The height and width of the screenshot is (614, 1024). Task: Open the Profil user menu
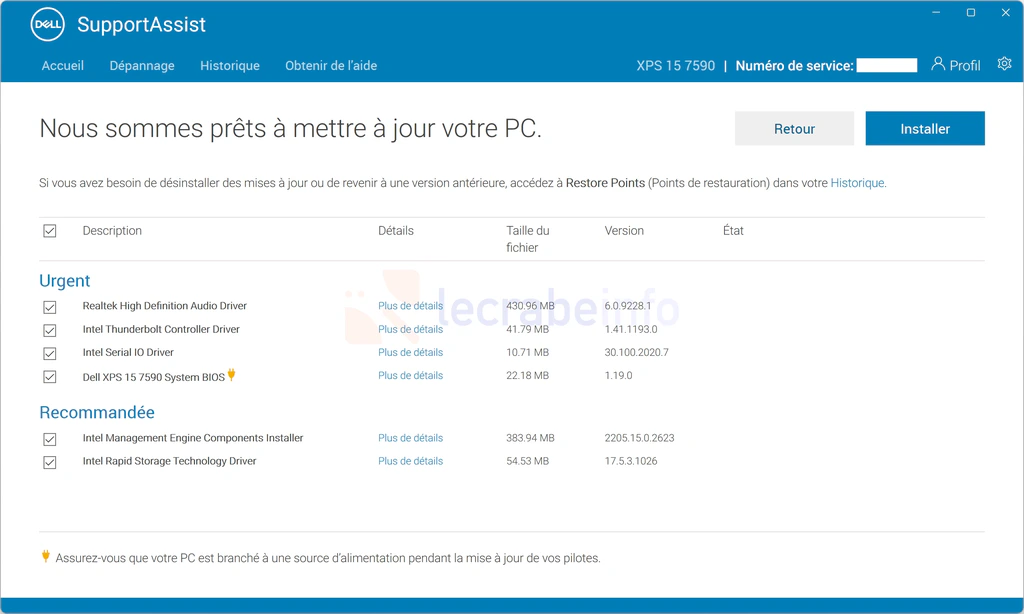click(x=955, y=65)
